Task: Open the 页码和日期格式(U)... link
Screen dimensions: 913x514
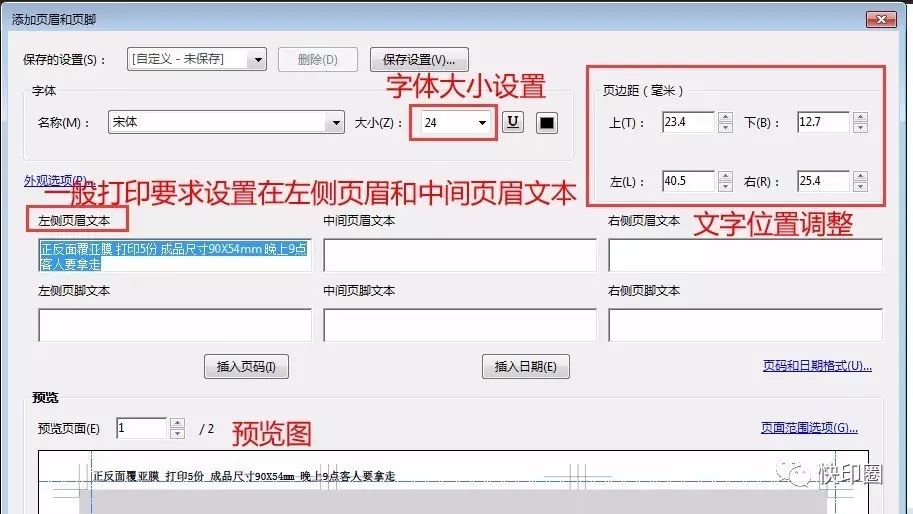Action: [817, 366]
